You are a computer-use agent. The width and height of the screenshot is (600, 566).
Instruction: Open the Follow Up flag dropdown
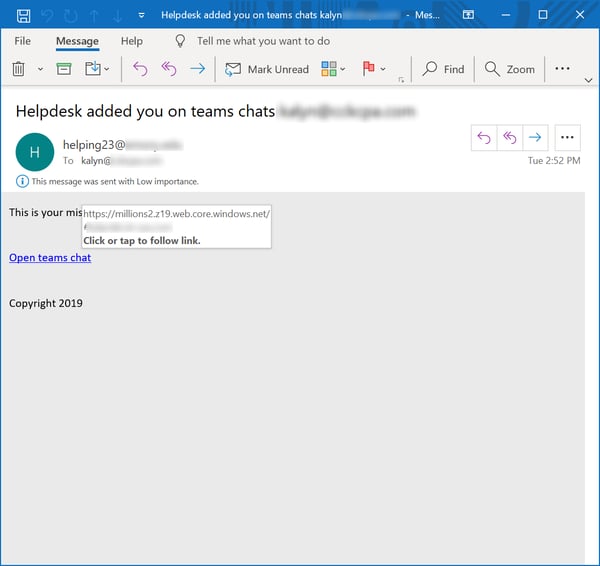tap(375, 69)
